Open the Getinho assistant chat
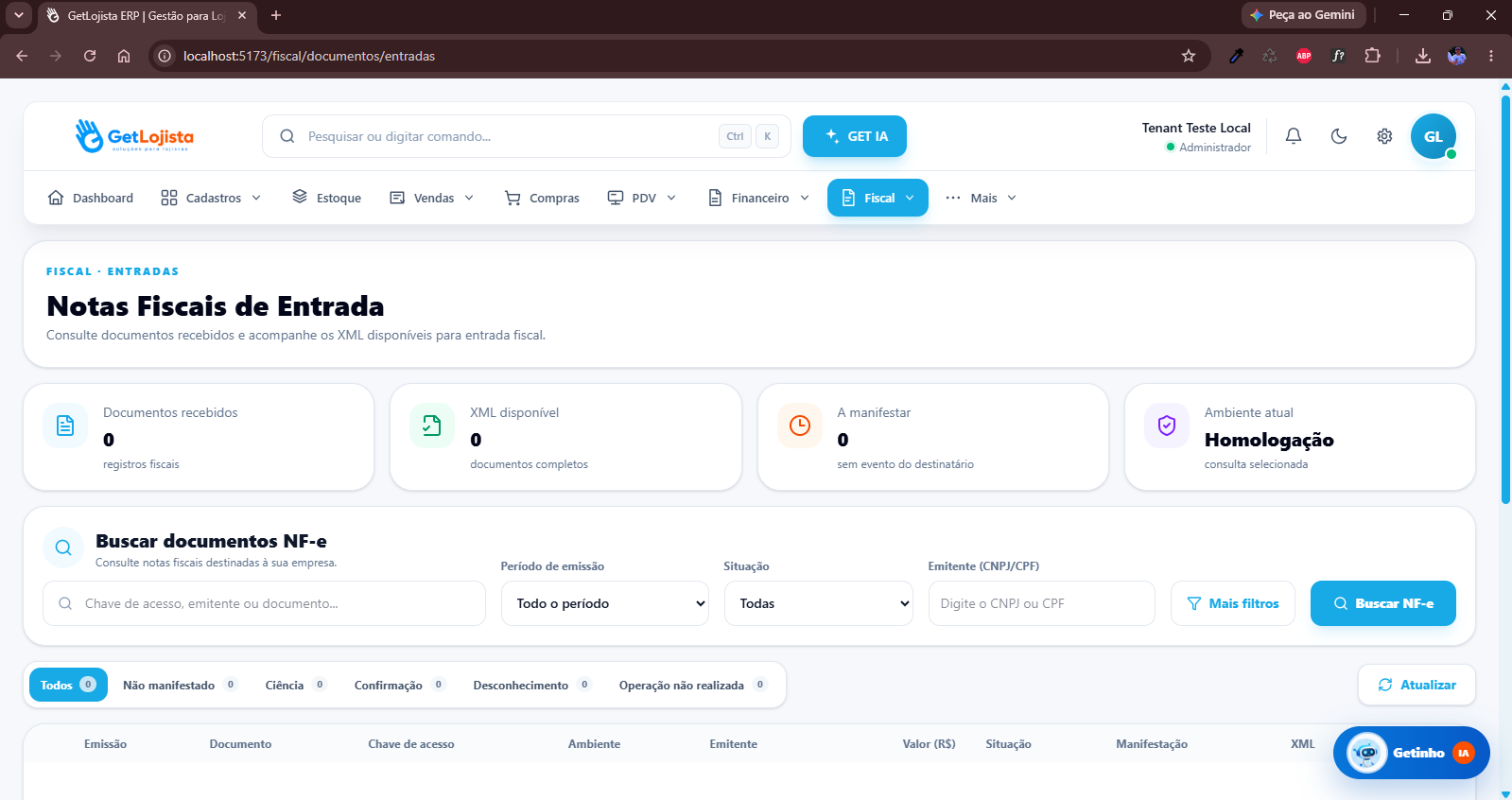Image resolution: width=1512 pixels, height=800 pixels. pyautogui.click(x=1412, y=753)
